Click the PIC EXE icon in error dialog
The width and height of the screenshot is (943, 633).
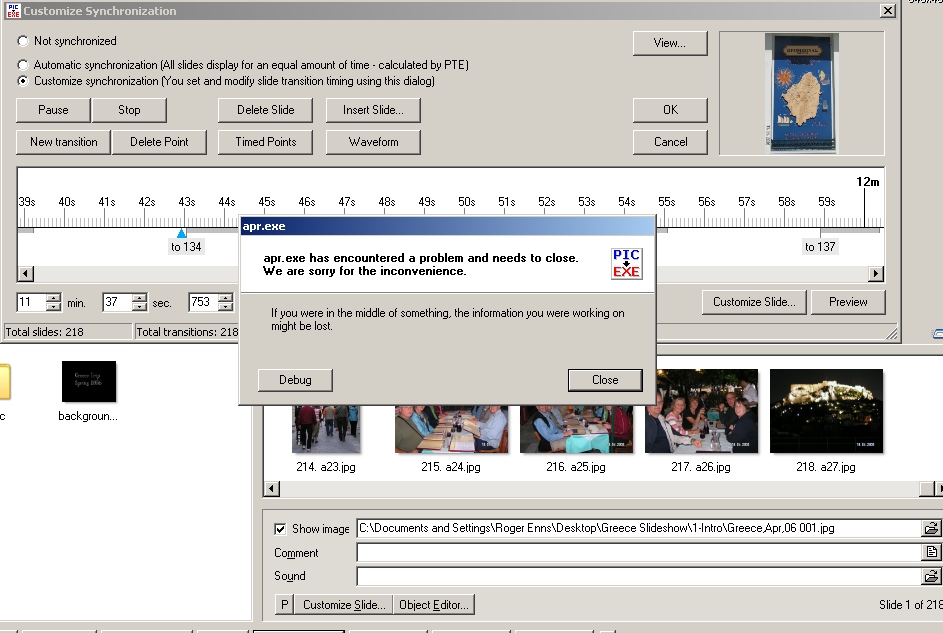click(626, 264)
